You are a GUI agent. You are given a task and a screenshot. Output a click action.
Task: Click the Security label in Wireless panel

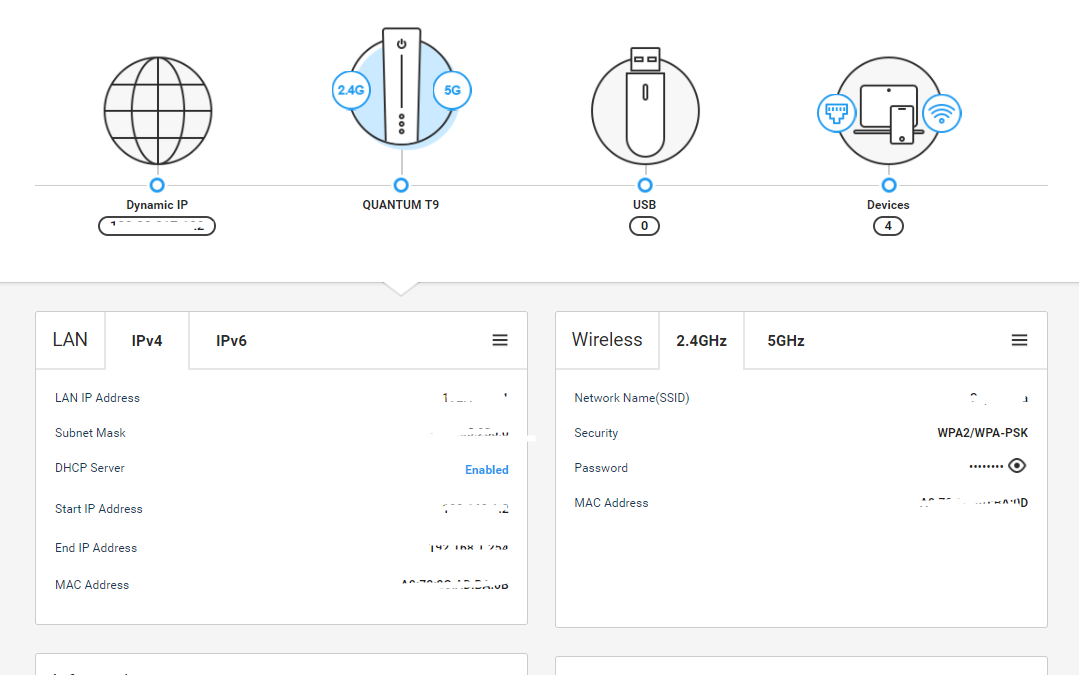[x=596, y=433]
